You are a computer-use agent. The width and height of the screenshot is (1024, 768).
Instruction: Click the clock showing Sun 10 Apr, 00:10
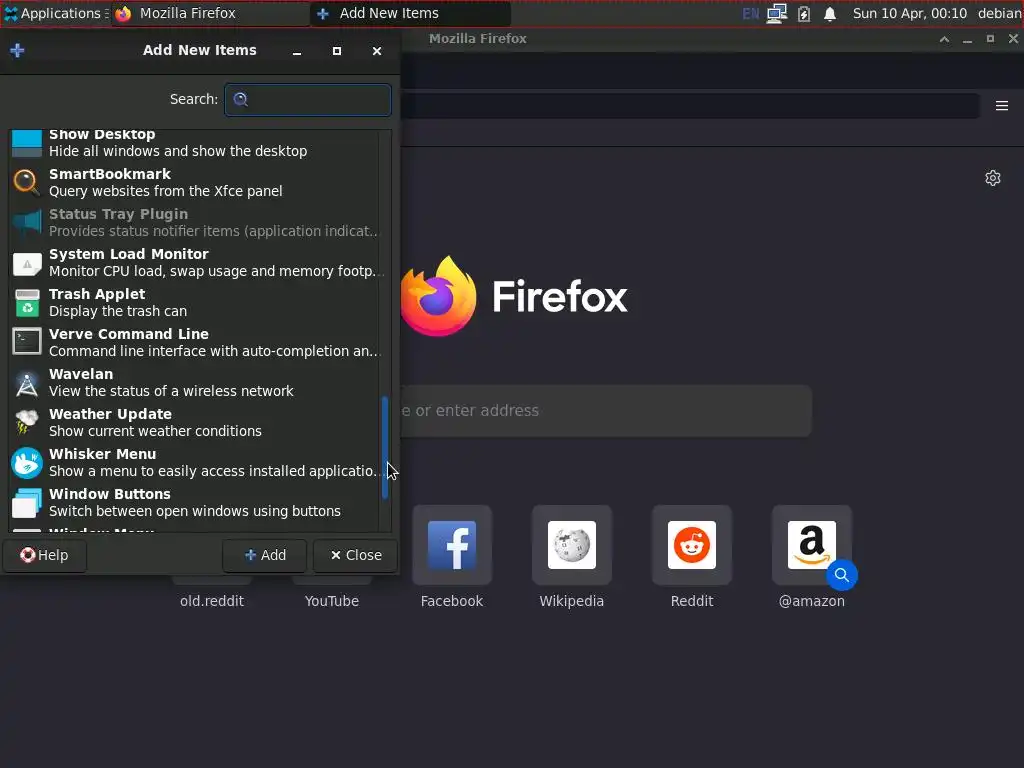[x=909, y=13]
